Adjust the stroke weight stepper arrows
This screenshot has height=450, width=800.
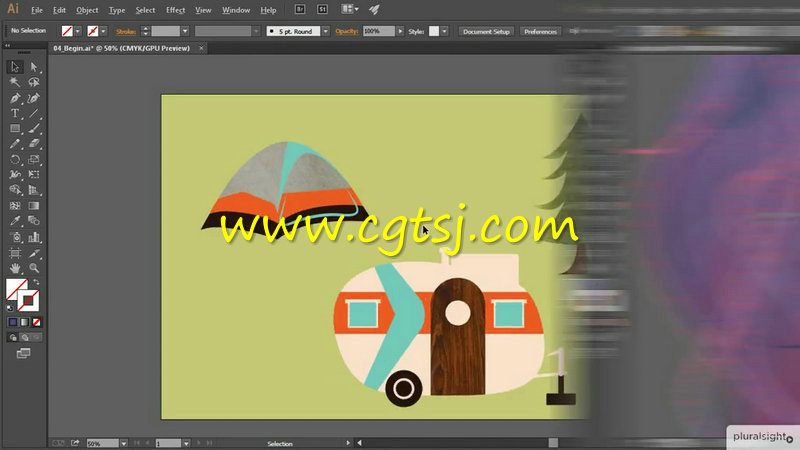(145, 32)
